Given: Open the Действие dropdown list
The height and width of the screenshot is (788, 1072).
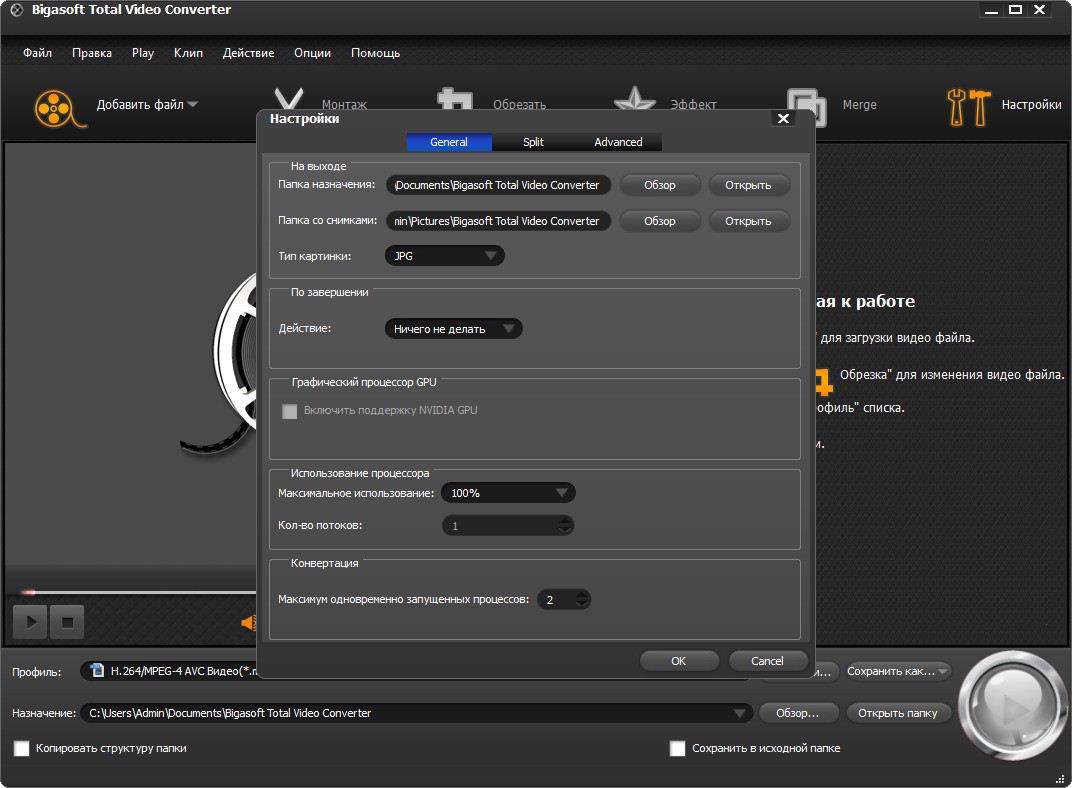Looking at the screenshot, I should [x=453, y=328].
